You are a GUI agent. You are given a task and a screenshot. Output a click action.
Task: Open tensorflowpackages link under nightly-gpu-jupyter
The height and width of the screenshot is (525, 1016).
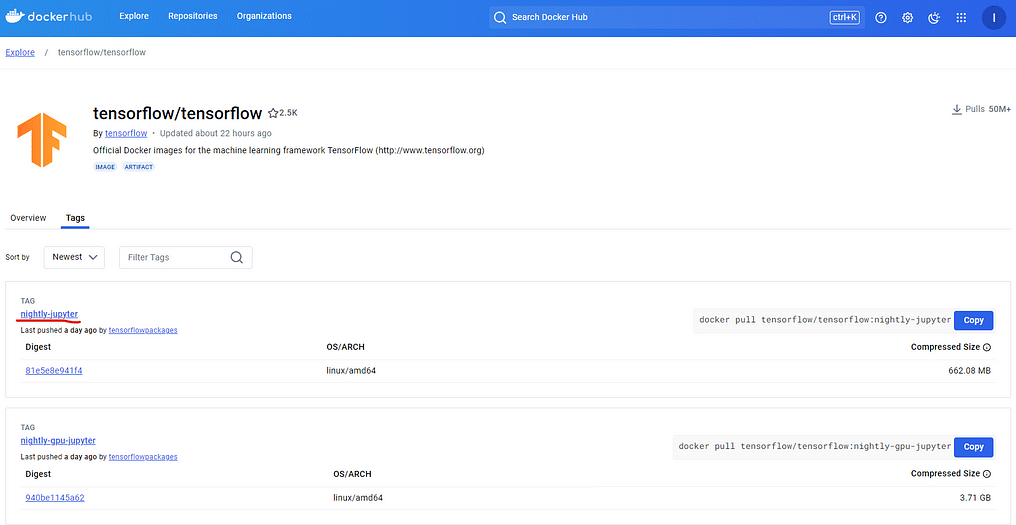(143, 457)
